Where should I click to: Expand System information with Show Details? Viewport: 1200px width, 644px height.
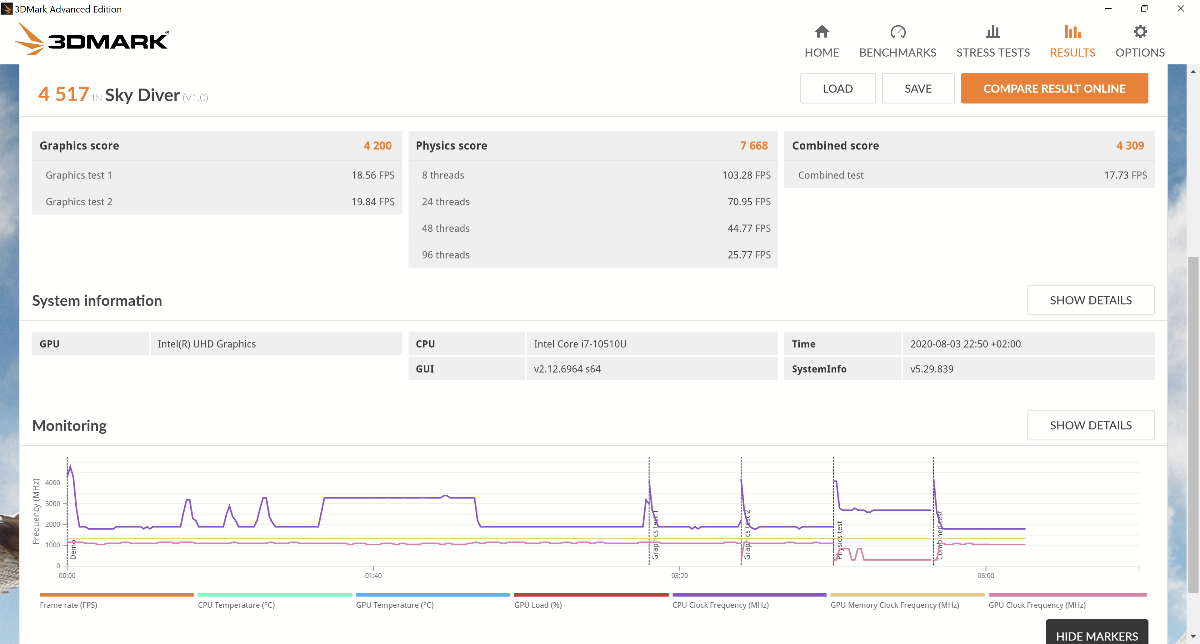pos(1090,300)
